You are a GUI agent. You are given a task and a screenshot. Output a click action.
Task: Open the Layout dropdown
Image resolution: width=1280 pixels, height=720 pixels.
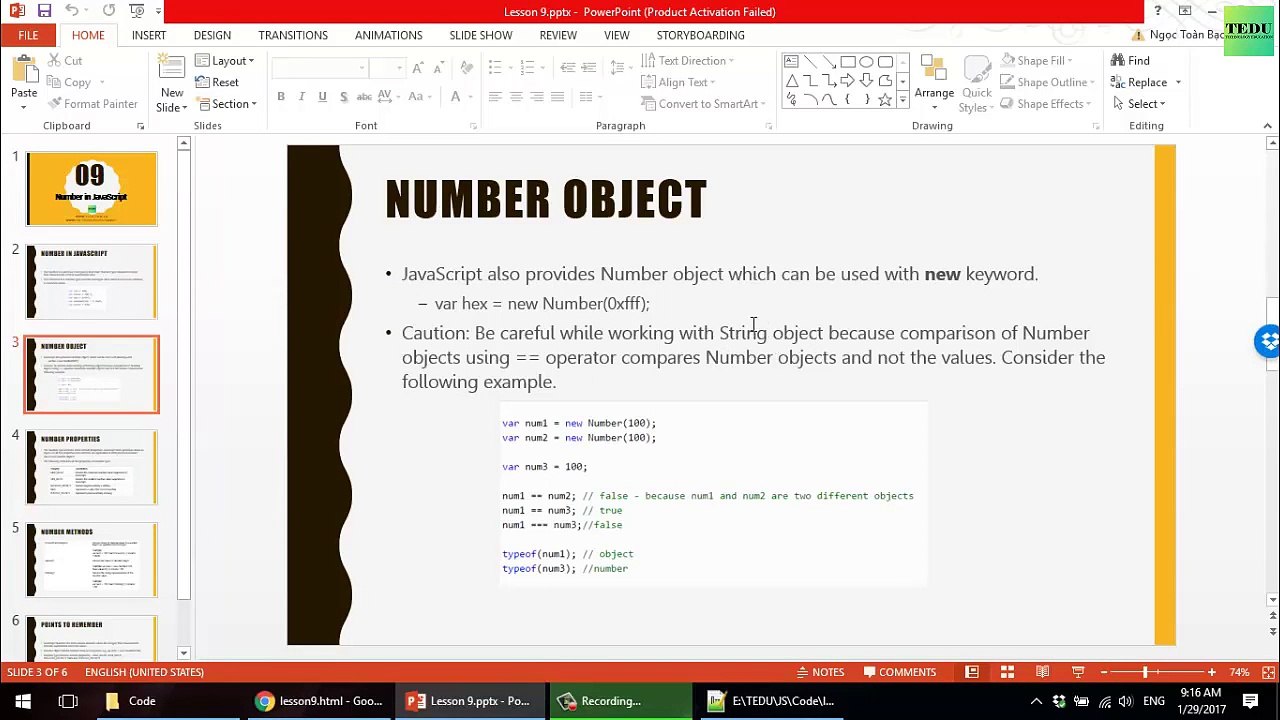226,61
